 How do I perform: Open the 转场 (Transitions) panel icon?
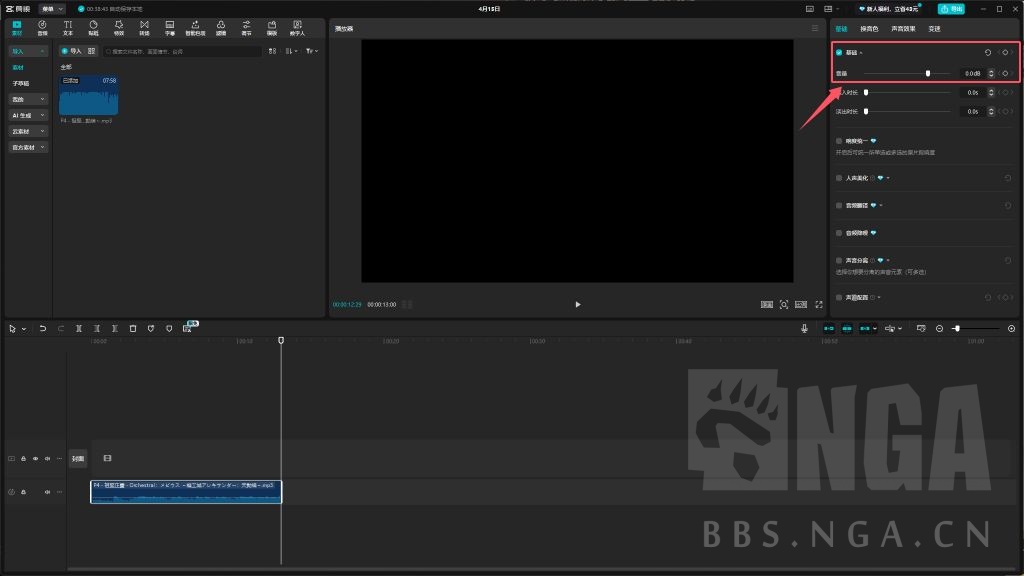pos(144,26)
